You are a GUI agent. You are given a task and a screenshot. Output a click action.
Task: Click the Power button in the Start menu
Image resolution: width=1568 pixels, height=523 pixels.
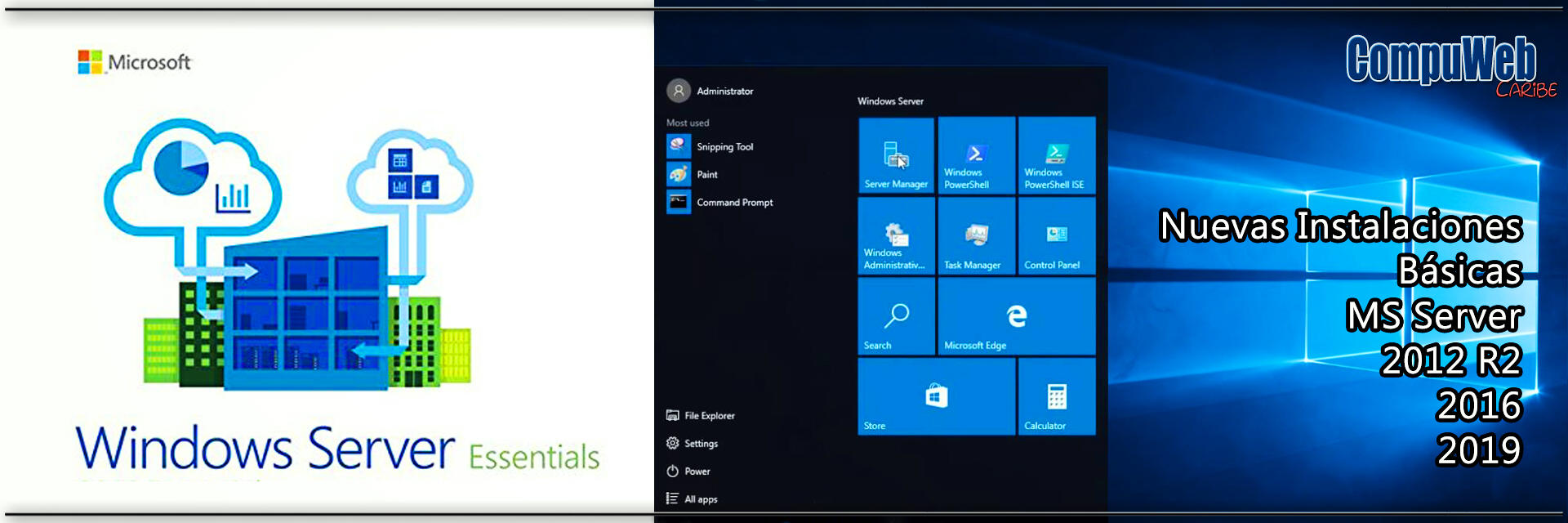coord(696,472)
